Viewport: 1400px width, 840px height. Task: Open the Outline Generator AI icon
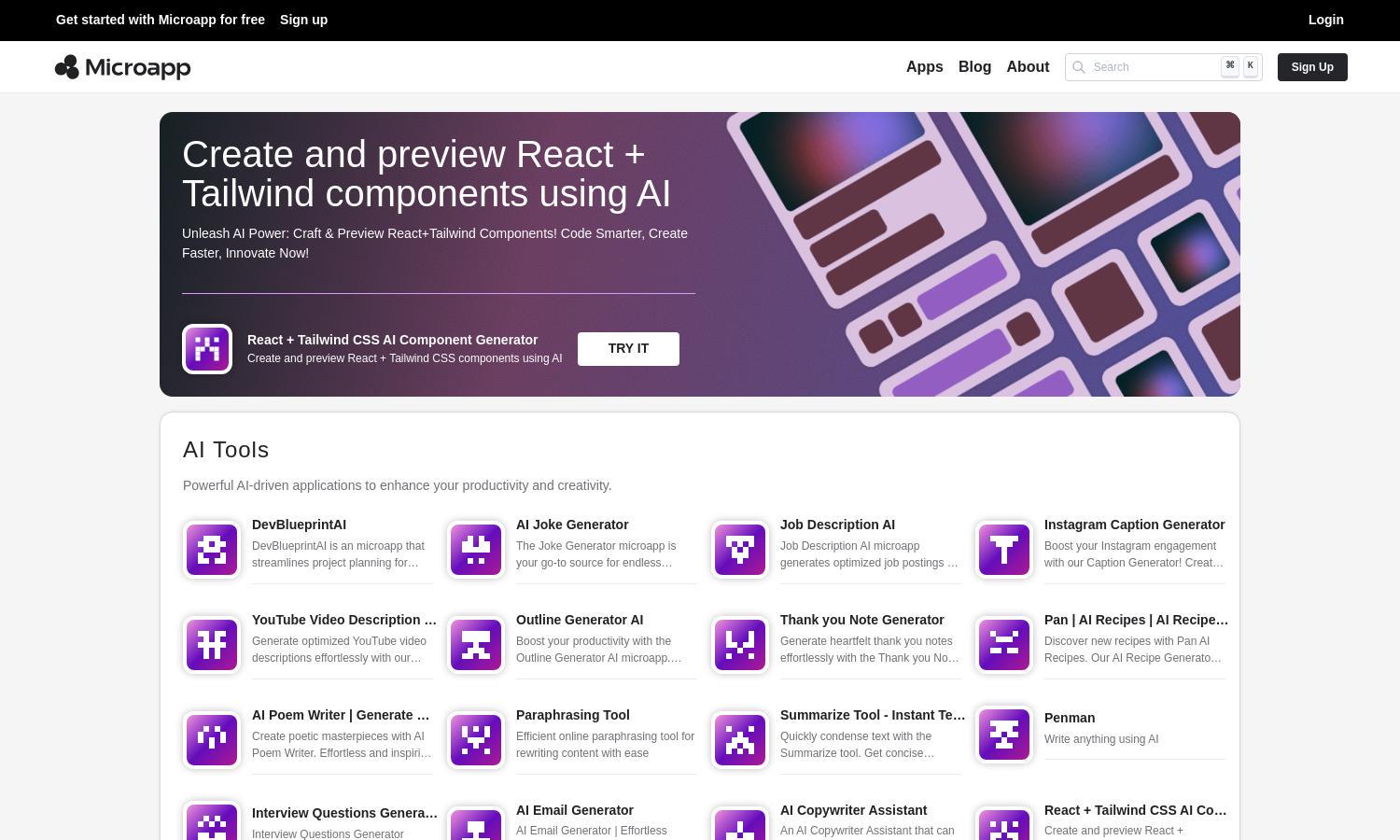click(476, 644)
